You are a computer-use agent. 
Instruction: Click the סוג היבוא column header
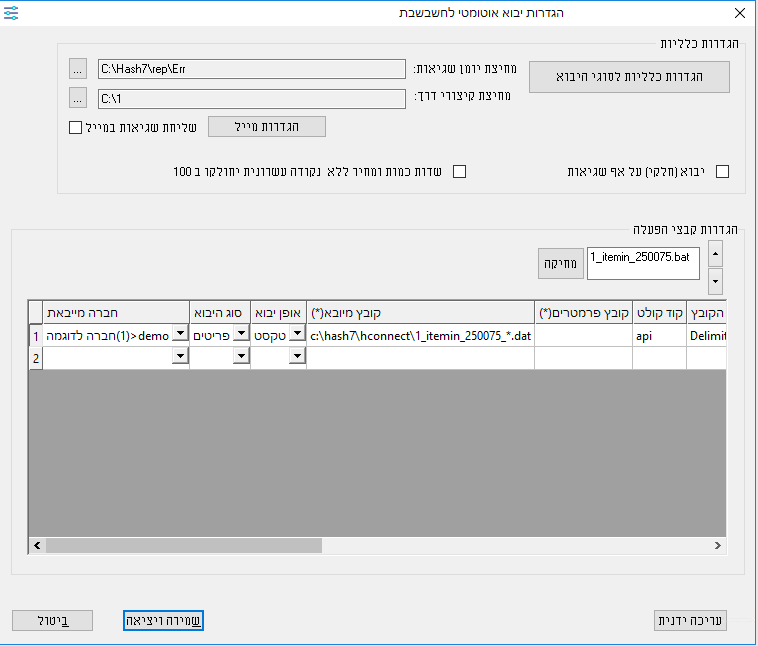(220, 313)
